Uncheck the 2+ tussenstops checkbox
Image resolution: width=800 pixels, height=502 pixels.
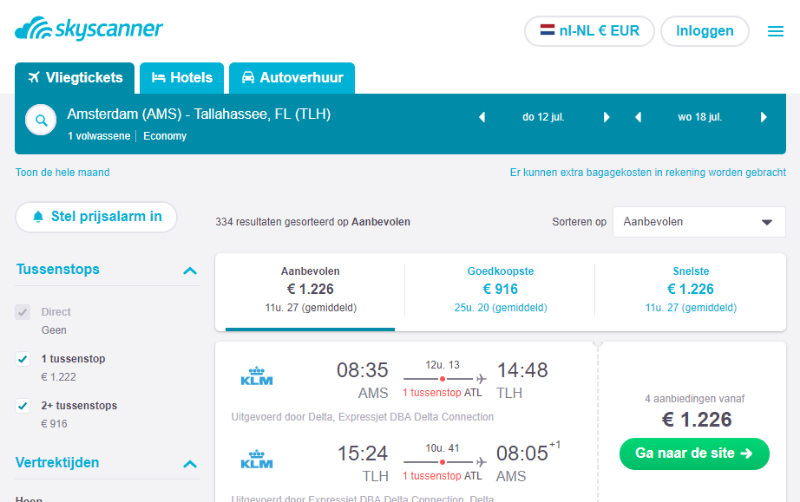coord(23,406)
